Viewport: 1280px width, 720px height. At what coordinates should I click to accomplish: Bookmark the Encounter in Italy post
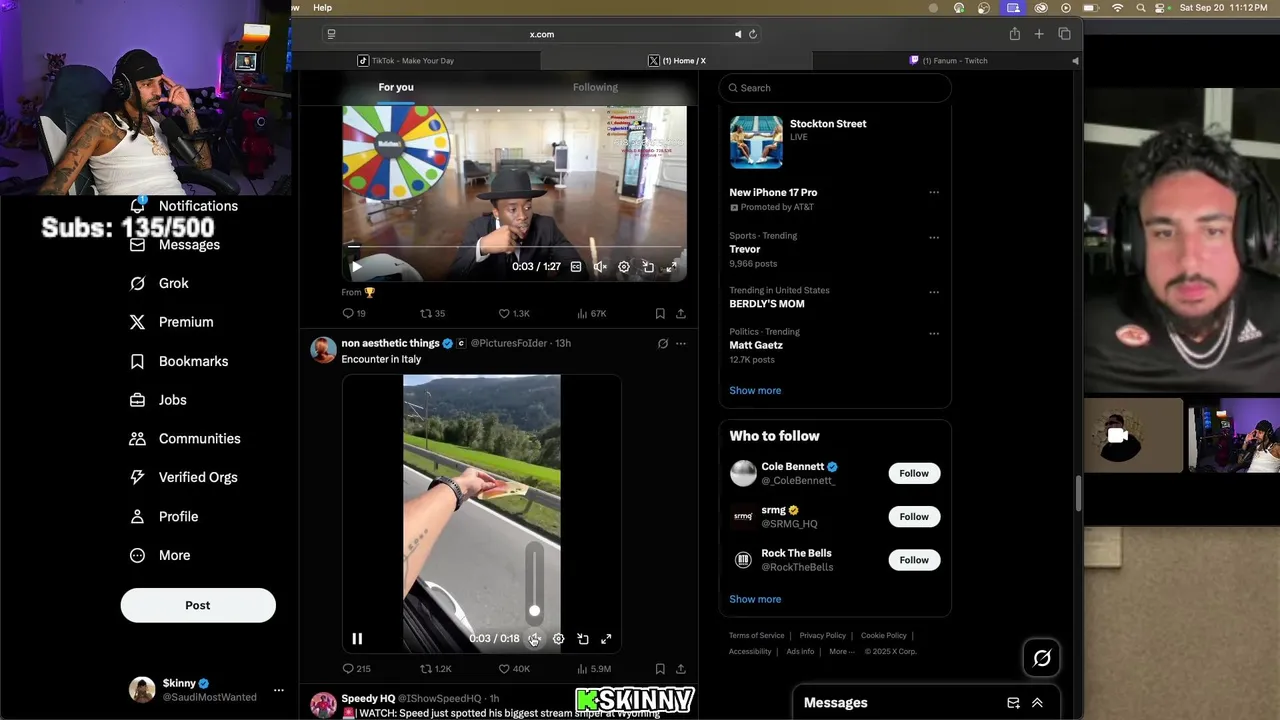click(660, 668)
